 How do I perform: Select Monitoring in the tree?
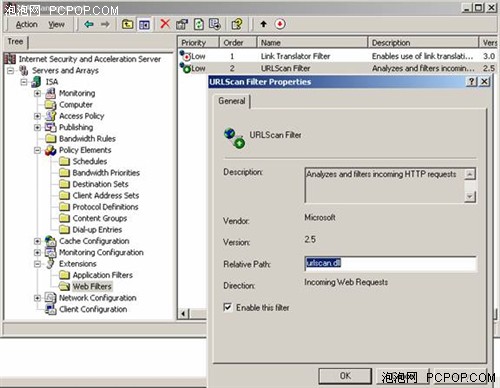[x=77, y=93]
